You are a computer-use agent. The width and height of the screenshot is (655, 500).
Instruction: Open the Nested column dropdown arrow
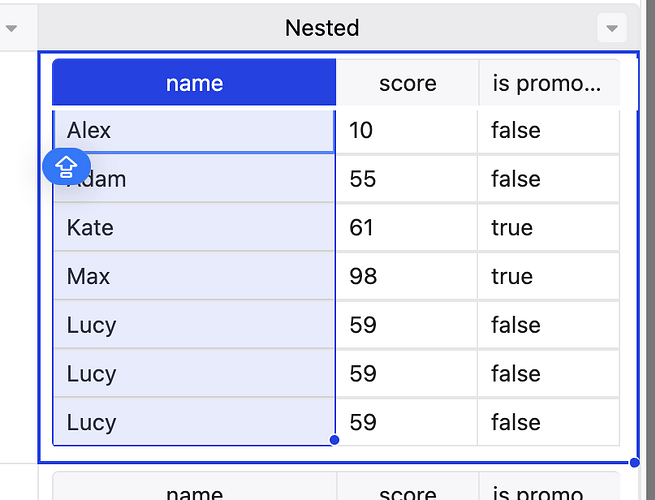coord(612,28)
